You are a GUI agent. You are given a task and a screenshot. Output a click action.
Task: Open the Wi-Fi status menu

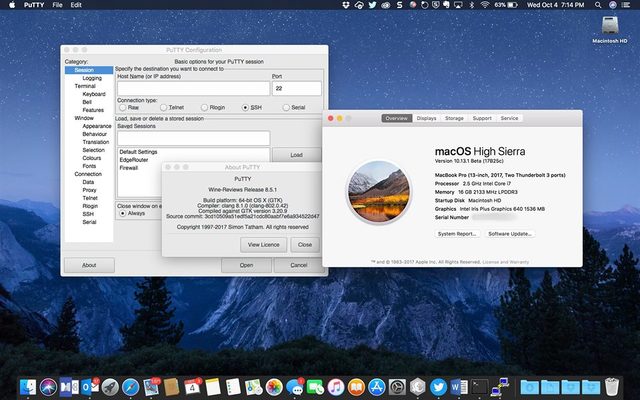[485, 5]
